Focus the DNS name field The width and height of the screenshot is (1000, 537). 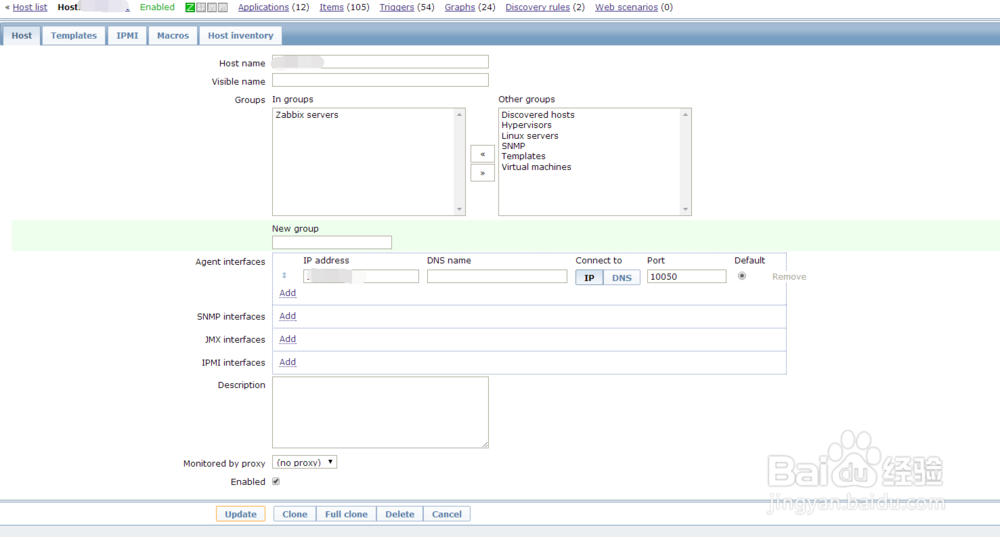(497, 276)
